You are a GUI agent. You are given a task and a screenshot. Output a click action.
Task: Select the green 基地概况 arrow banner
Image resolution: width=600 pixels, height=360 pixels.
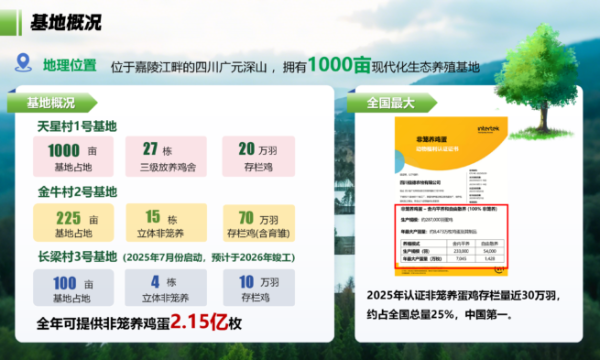52,103
